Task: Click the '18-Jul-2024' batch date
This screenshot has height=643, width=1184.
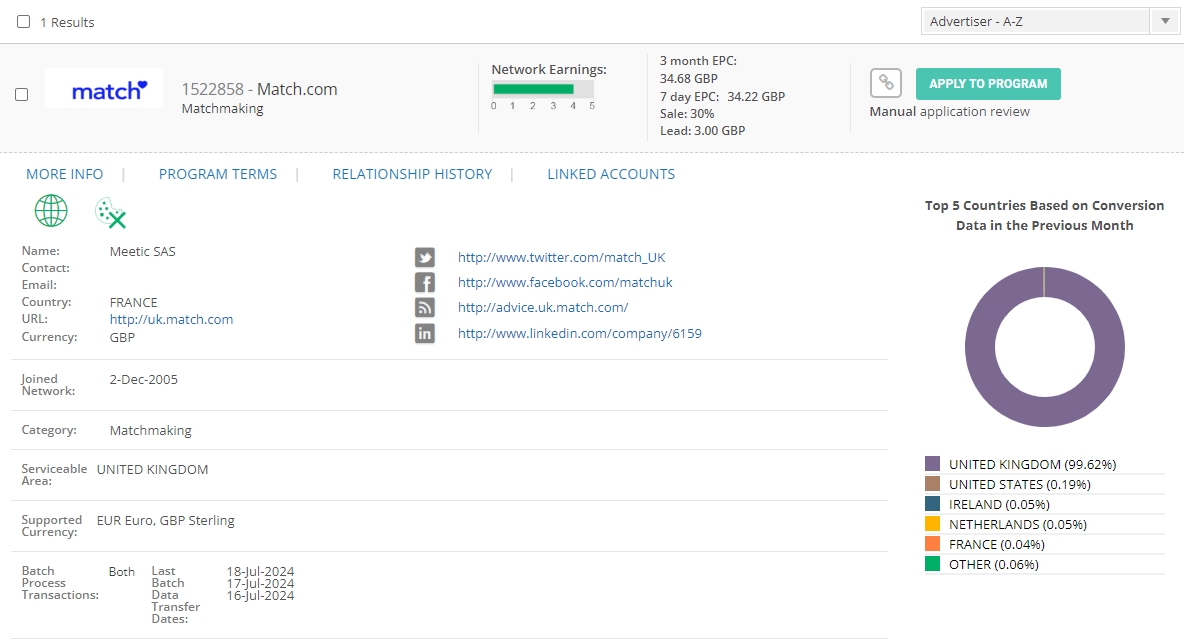Action: click(261, 572)
